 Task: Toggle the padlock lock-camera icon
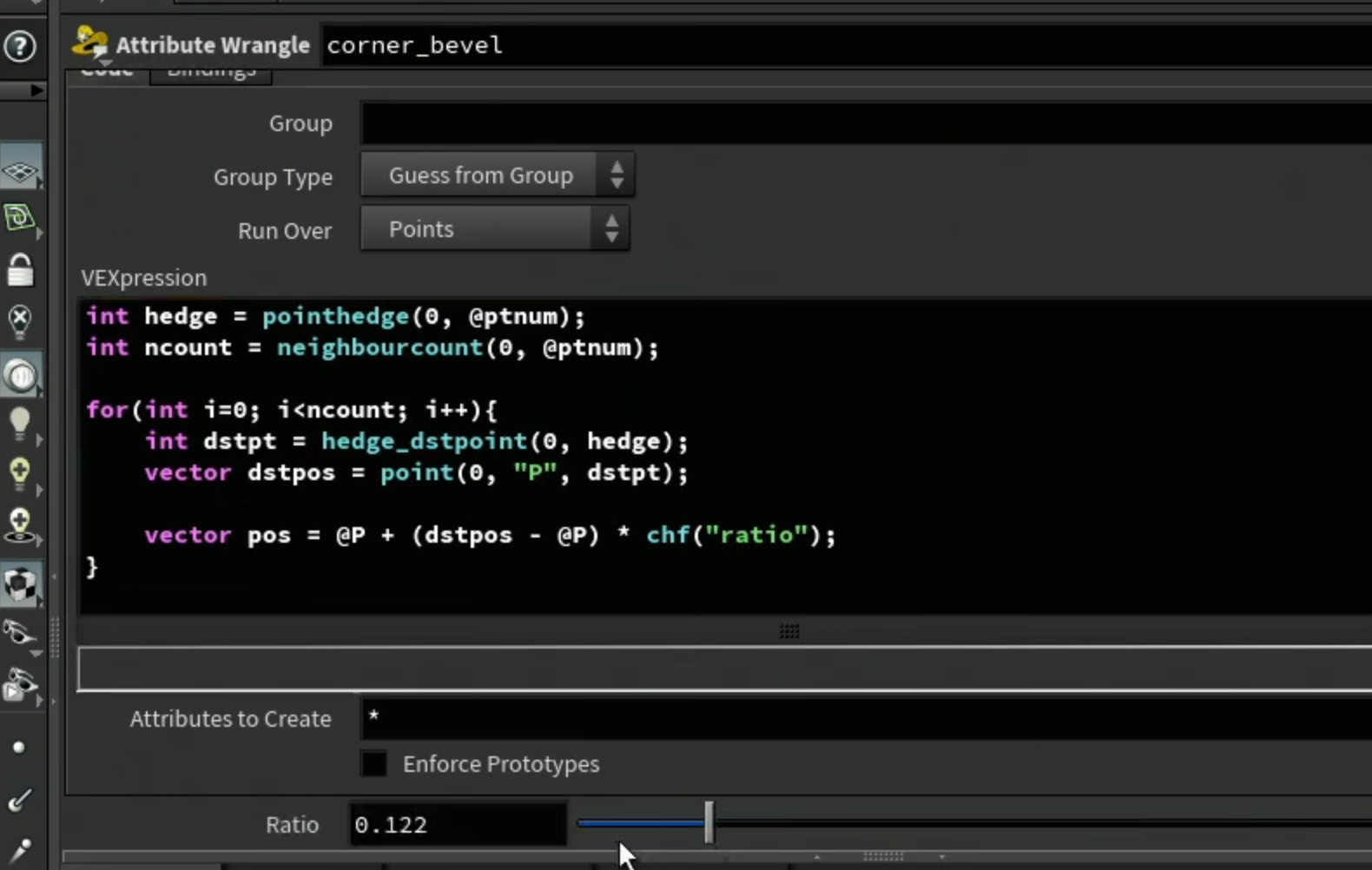[x=20, y=270]
